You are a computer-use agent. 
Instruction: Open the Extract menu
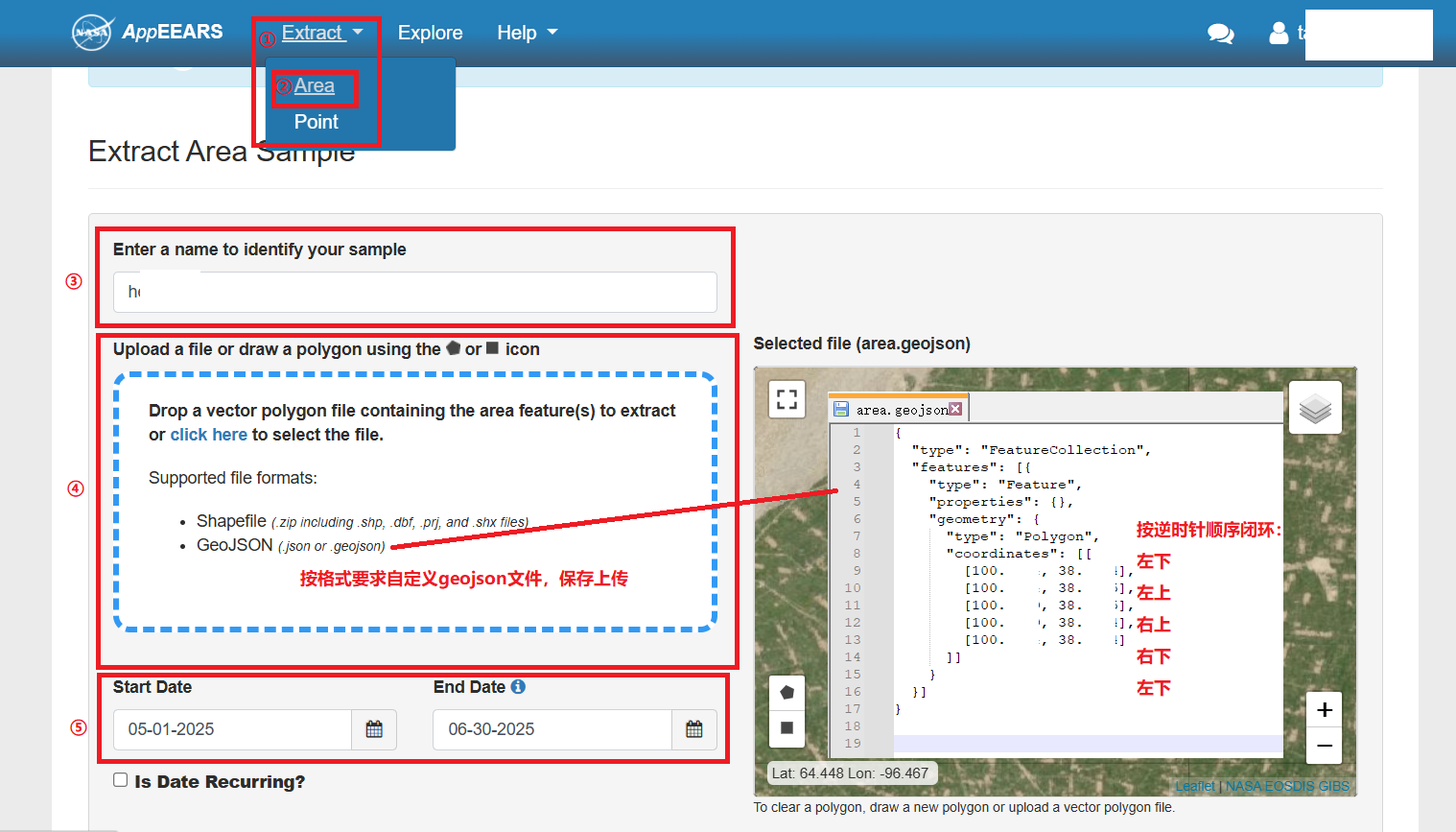(322, 33)
